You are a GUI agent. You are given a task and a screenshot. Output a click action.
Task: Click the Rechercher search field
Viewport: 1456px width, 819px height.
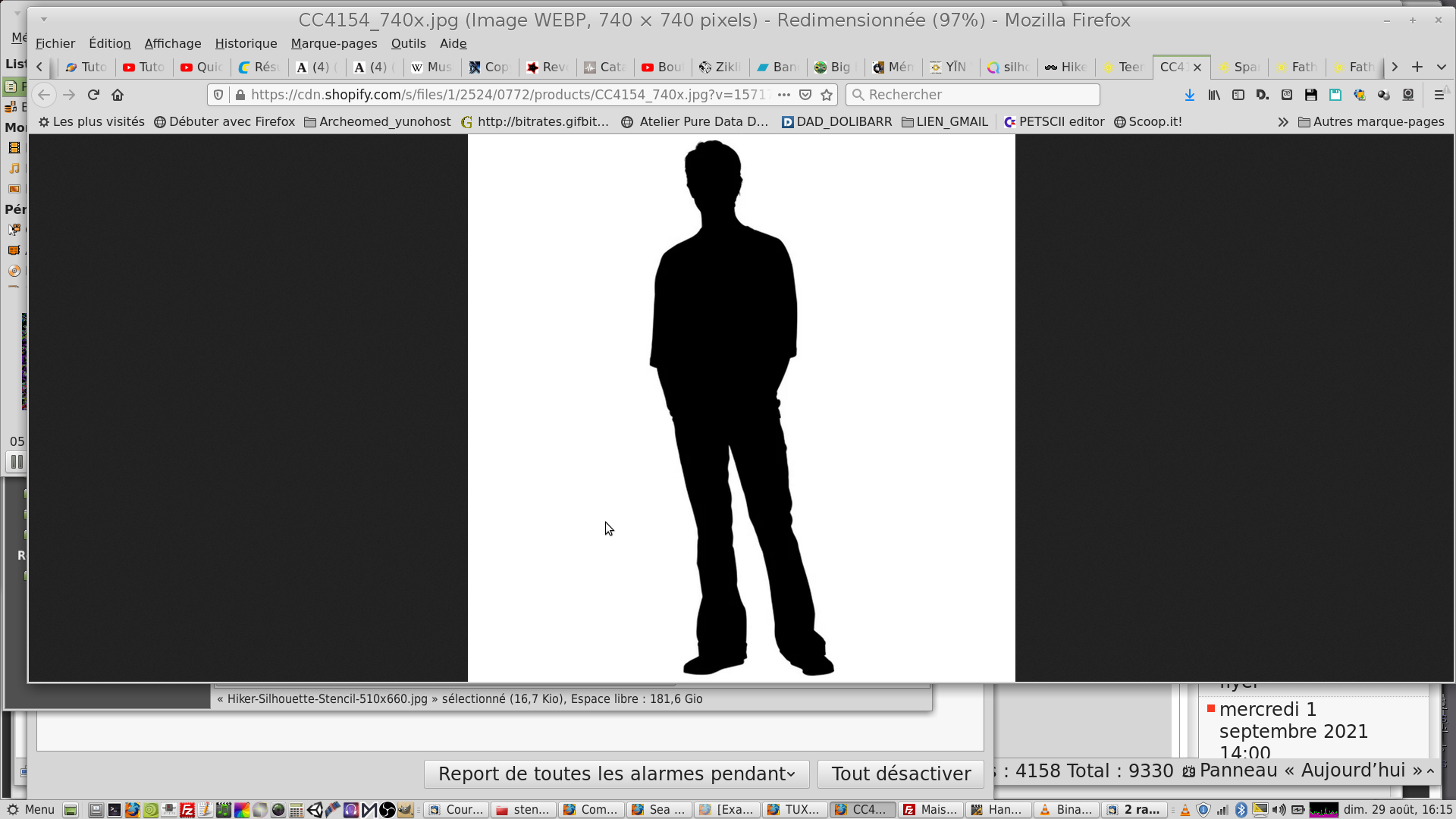[x=973, y=95]
